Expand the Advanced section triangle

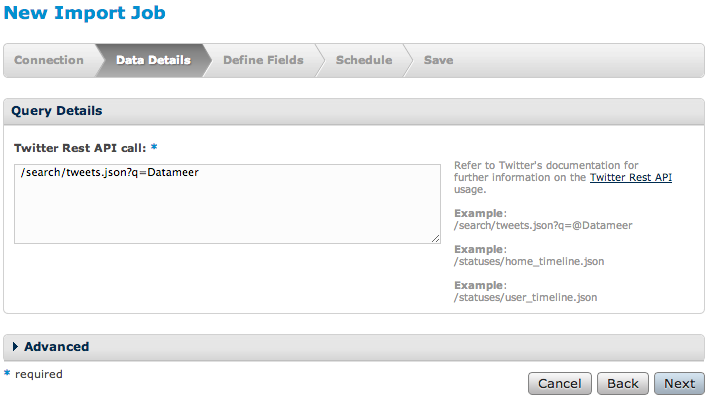(x=15, y=347)
